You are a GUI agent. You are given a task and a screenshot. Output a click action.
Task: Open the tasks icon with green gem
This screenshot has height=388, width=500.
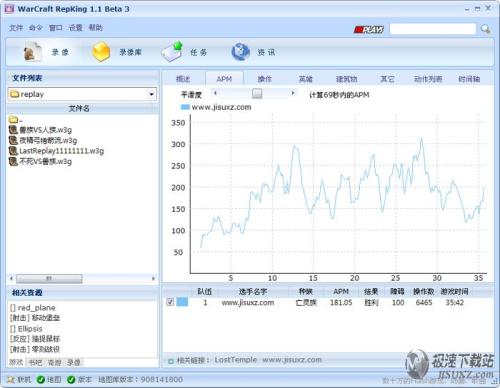point(173,52)
